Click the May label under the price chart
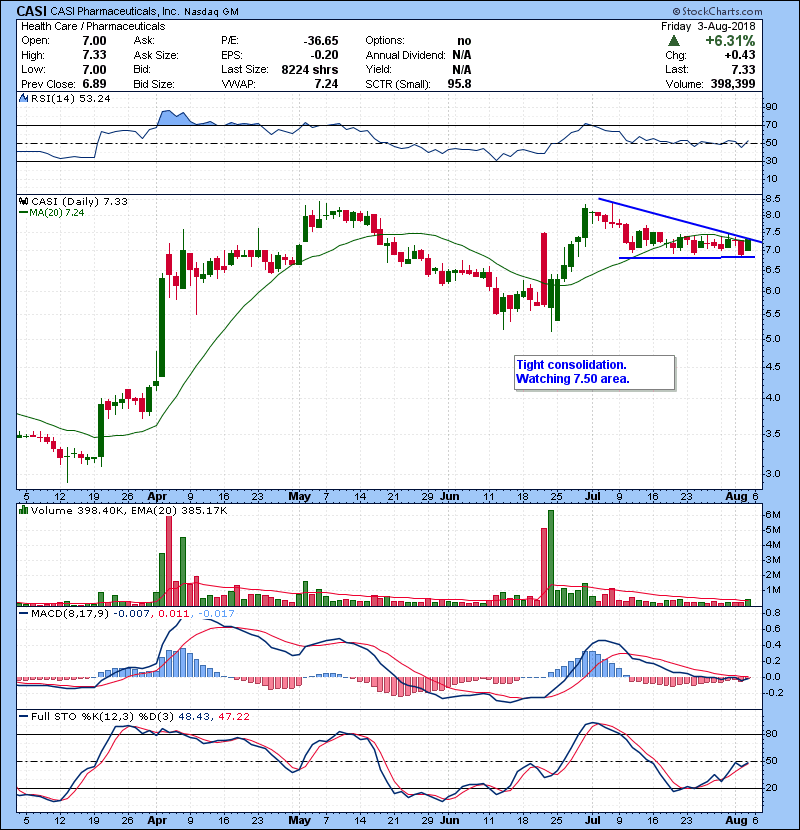The image size is (800, 830). pos(299,497)
